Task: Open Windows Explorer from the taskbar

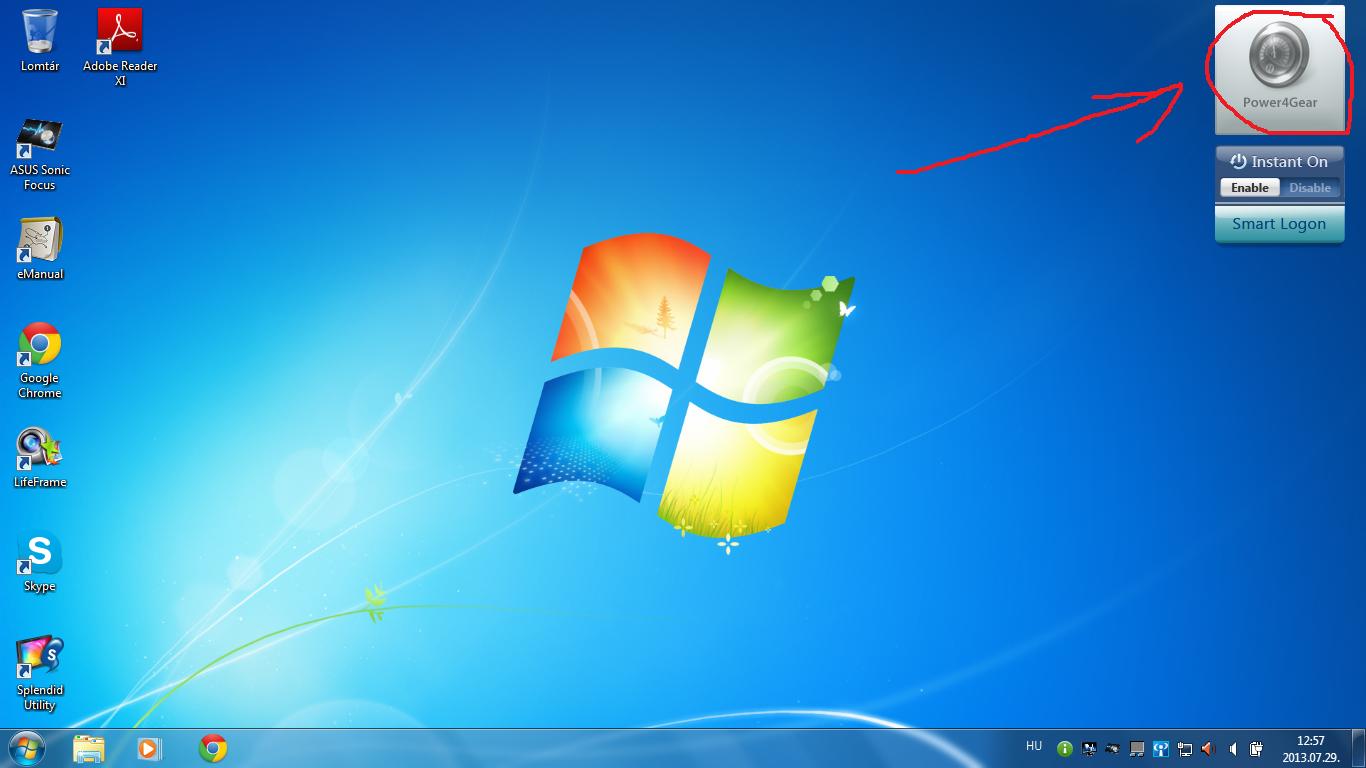Action: click(x=89, y=748)
